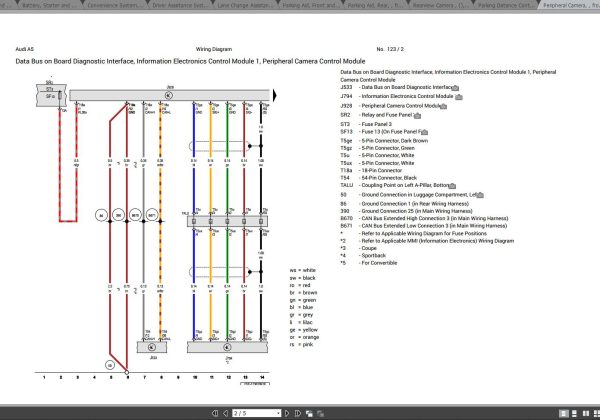Click the J928 module symbol at bottom right
Image resolution: width=600 pixels, height=420 pixels.
227,347
